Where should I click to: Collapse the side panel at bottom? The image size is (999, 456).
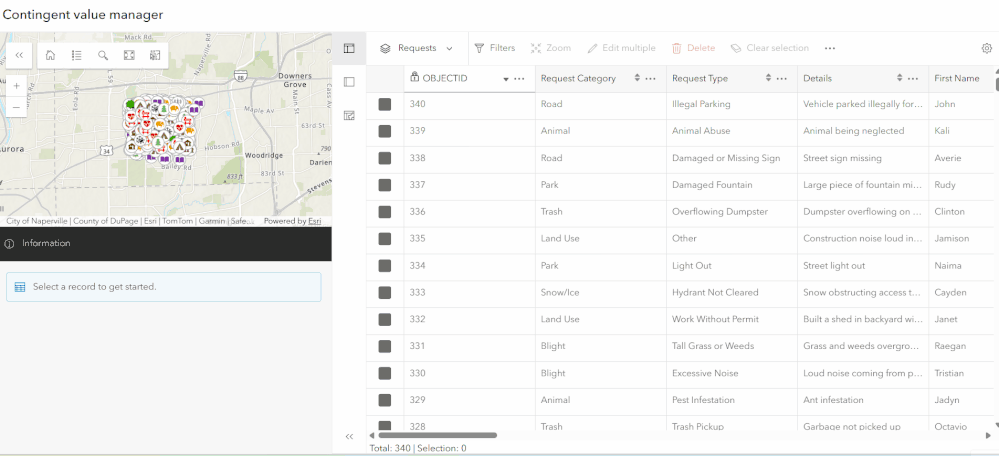pyautogui.click(x=349, y=436)
